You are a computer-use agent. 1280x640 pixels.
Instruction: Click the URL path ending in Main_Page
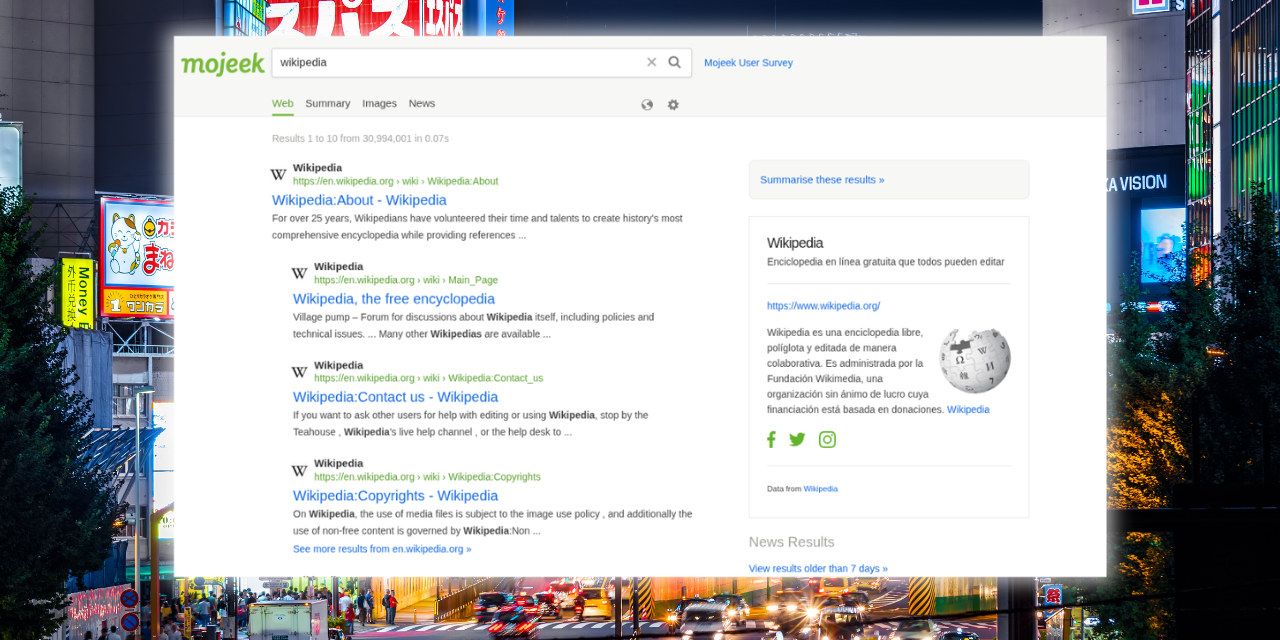pyautogui.click(x=406, y=280)
